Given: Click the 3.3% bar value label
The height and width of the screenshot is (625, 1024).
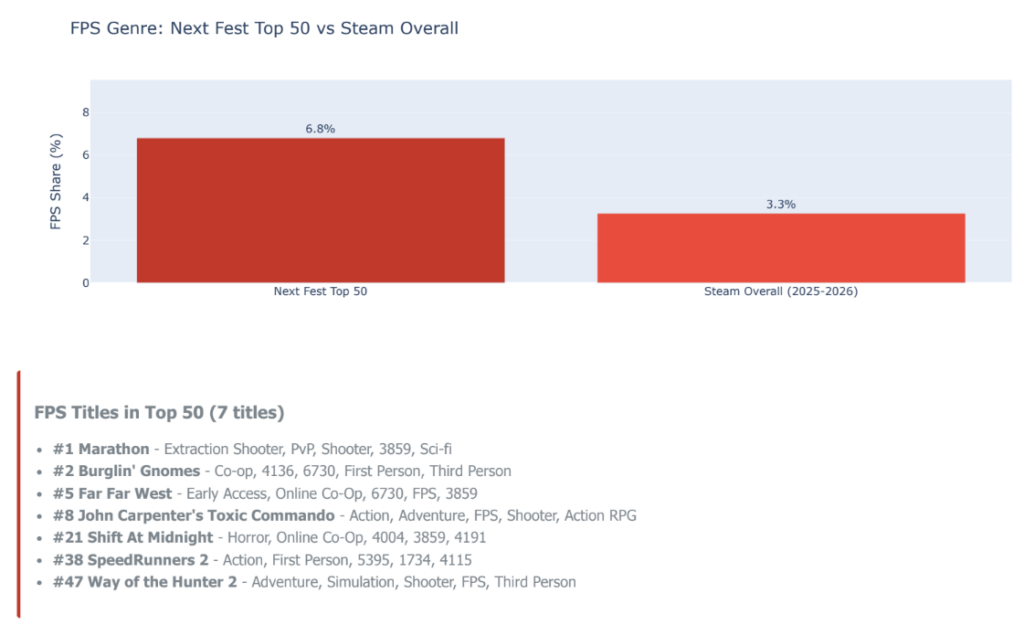Looking at the screenshot, I should coord(781,204).
